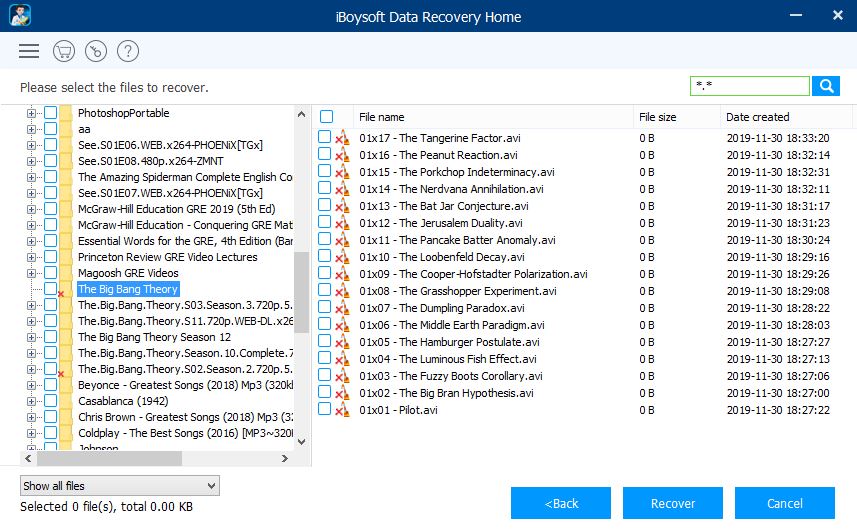
Task: Expand the Magoosh GRE Videos node
Action: [x=31, y=273]
